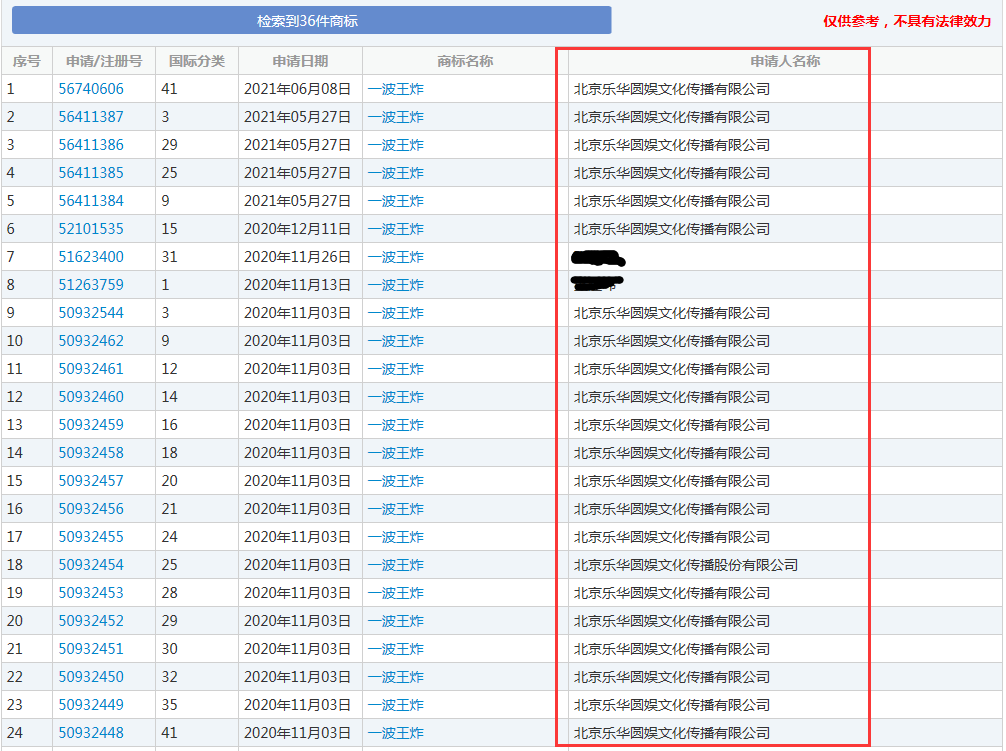The width and height of the screenshot is (1006, 751).
Task: Open application number 56411385
Action: [91, 173]
